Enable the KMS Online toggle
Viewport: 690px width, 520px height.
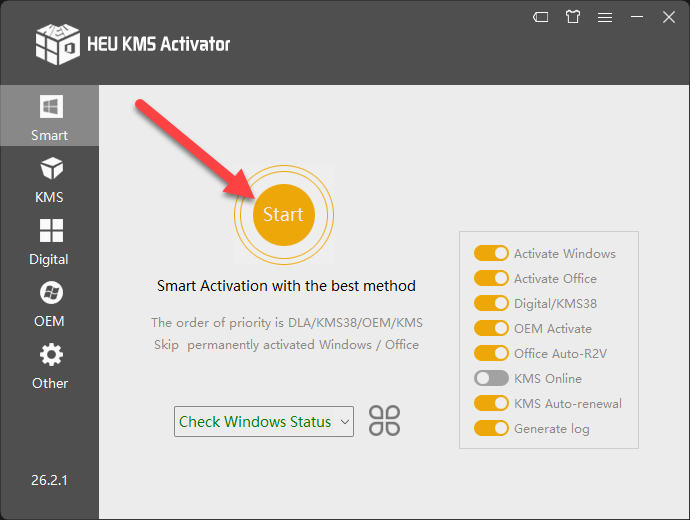(491, 378)
